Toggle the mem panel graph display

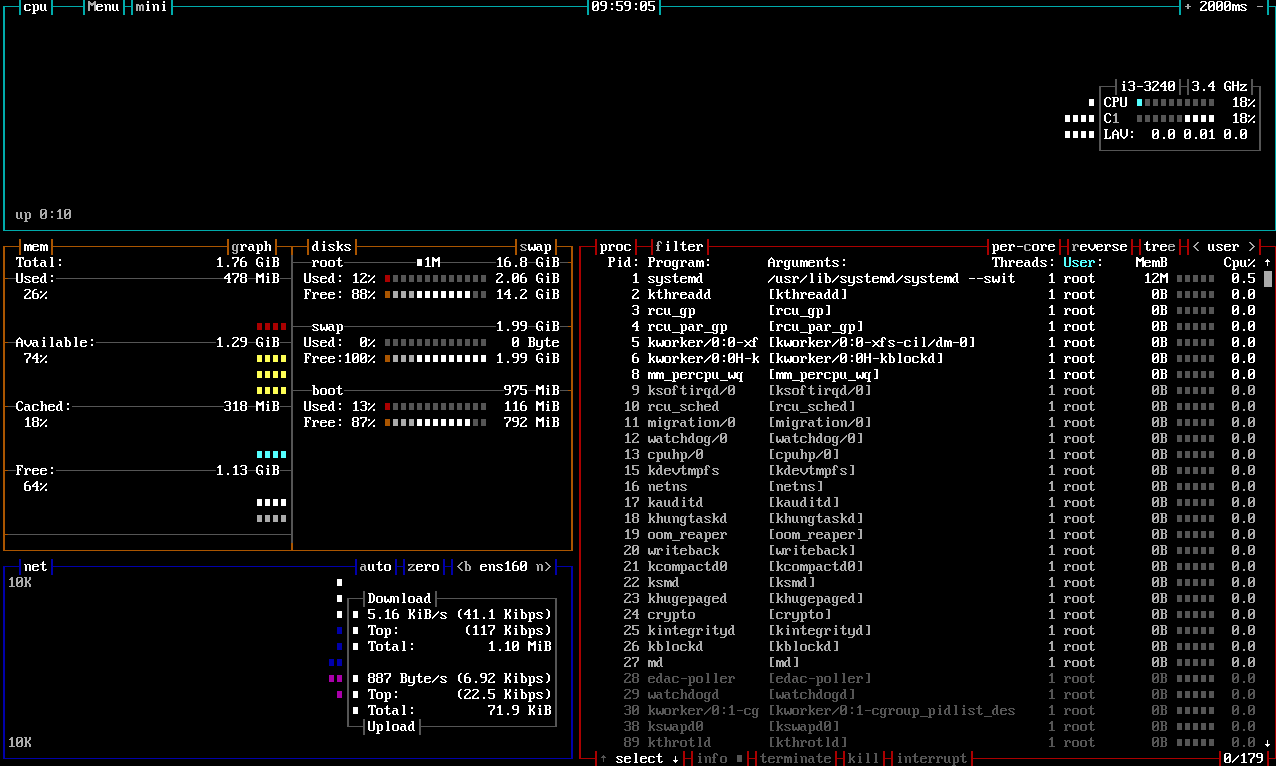click(251, 246)
